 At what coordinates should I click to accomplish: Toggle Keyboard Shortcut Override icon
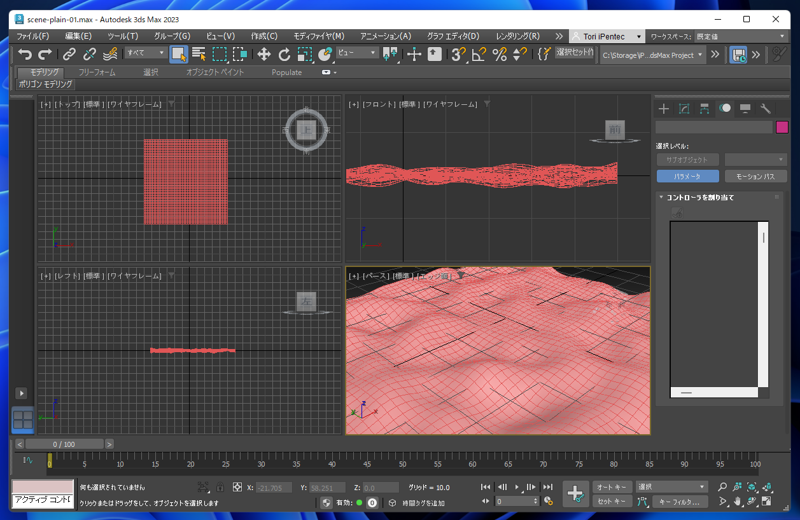[435, 54]
